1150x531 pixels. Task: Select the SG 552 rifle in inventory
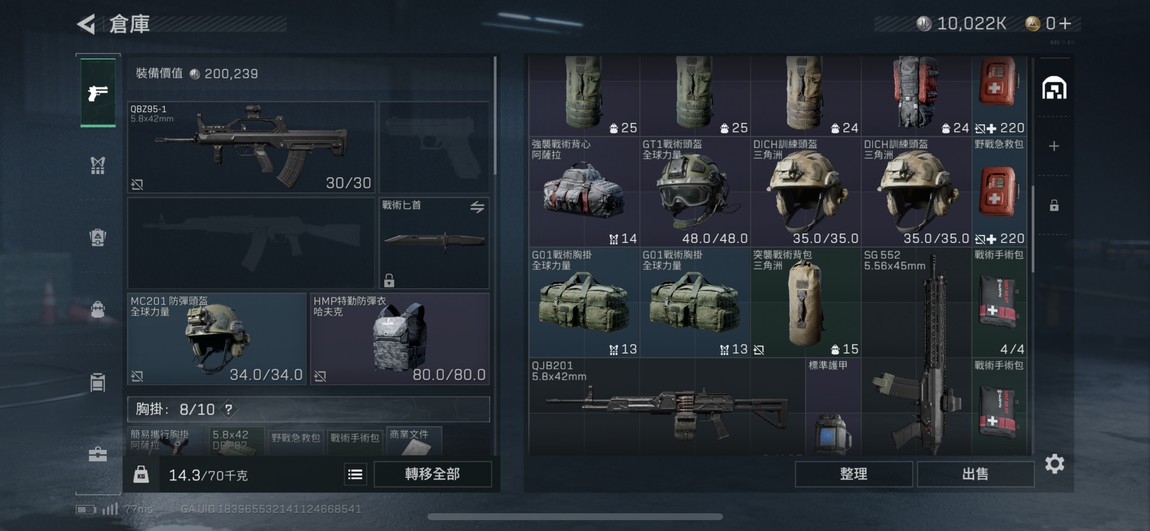[917, 351]
